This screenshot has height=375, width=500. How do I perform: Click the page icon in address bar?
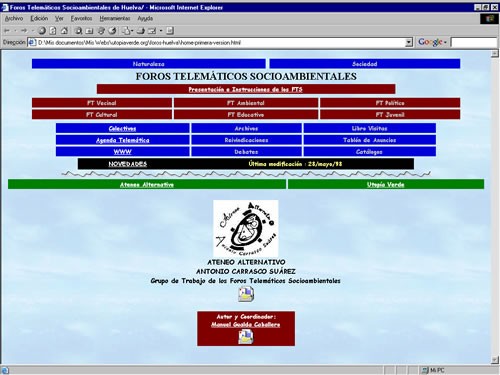tap(32, 42)
